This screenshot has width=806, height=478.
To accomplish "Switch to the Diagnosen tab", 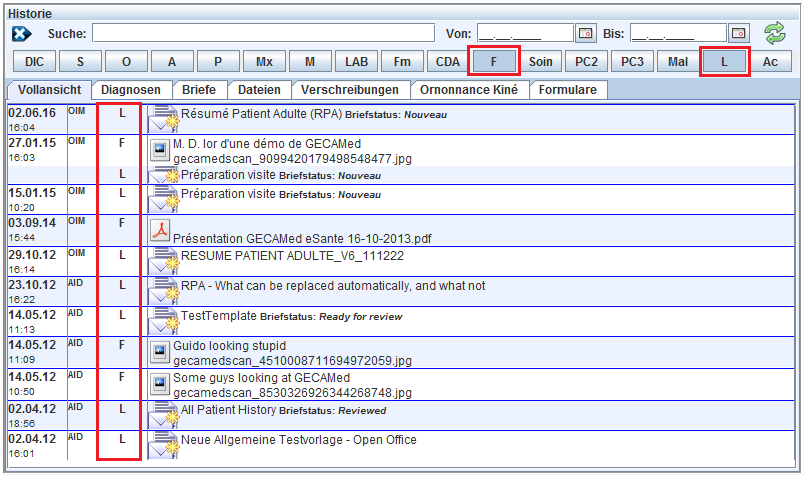I will click(x=130, y=90).
